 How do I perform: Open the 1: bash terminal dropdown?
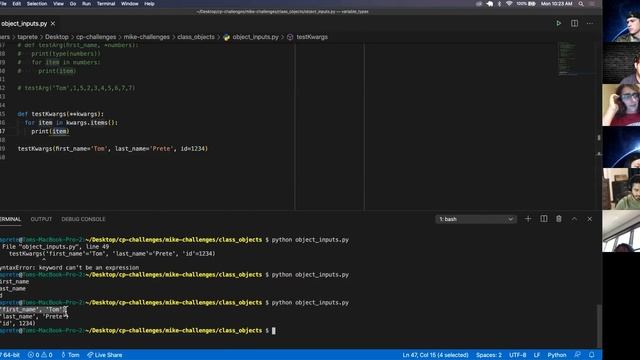click(476, 219)
